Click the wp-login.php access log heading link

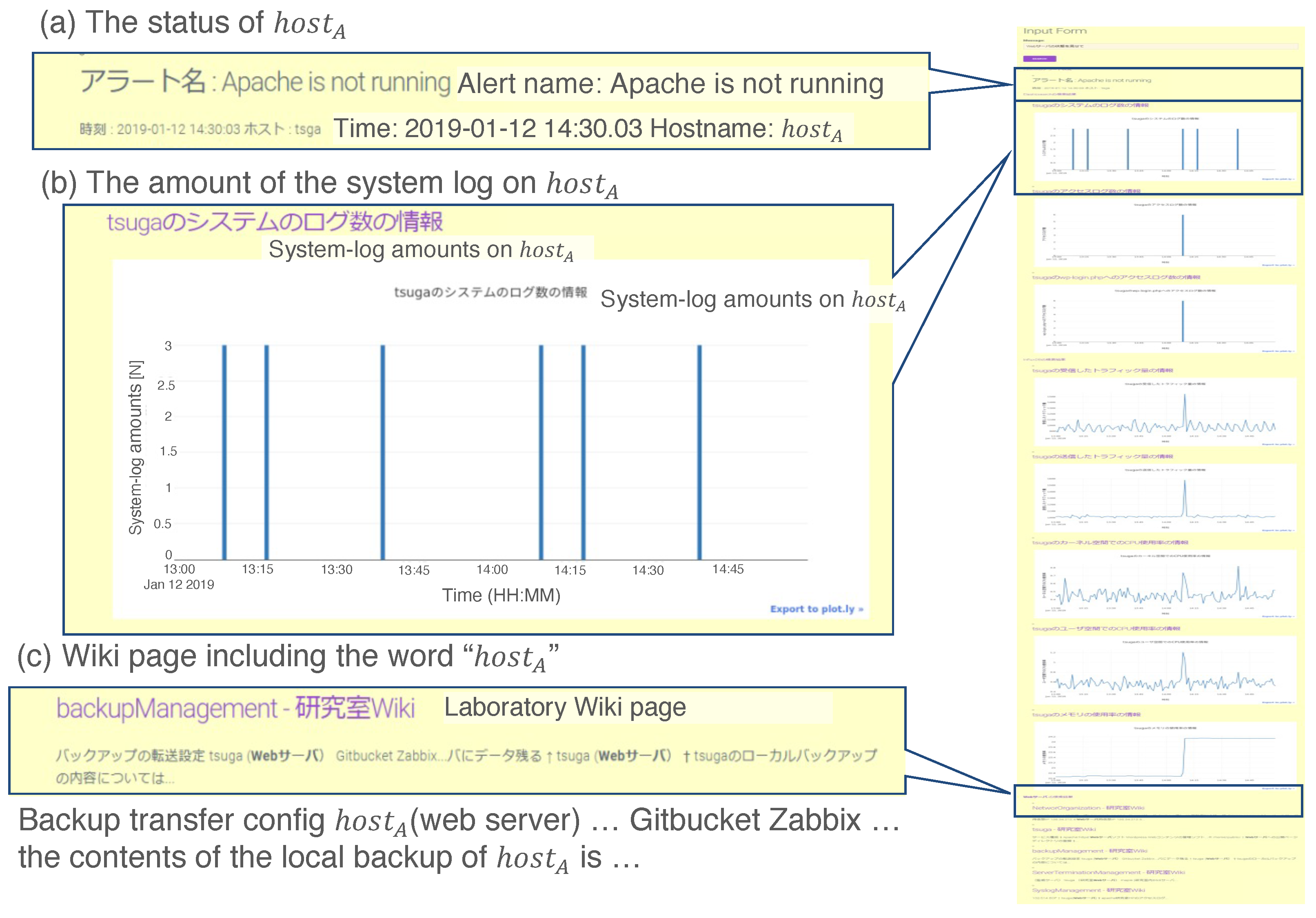coord(1115,277)
